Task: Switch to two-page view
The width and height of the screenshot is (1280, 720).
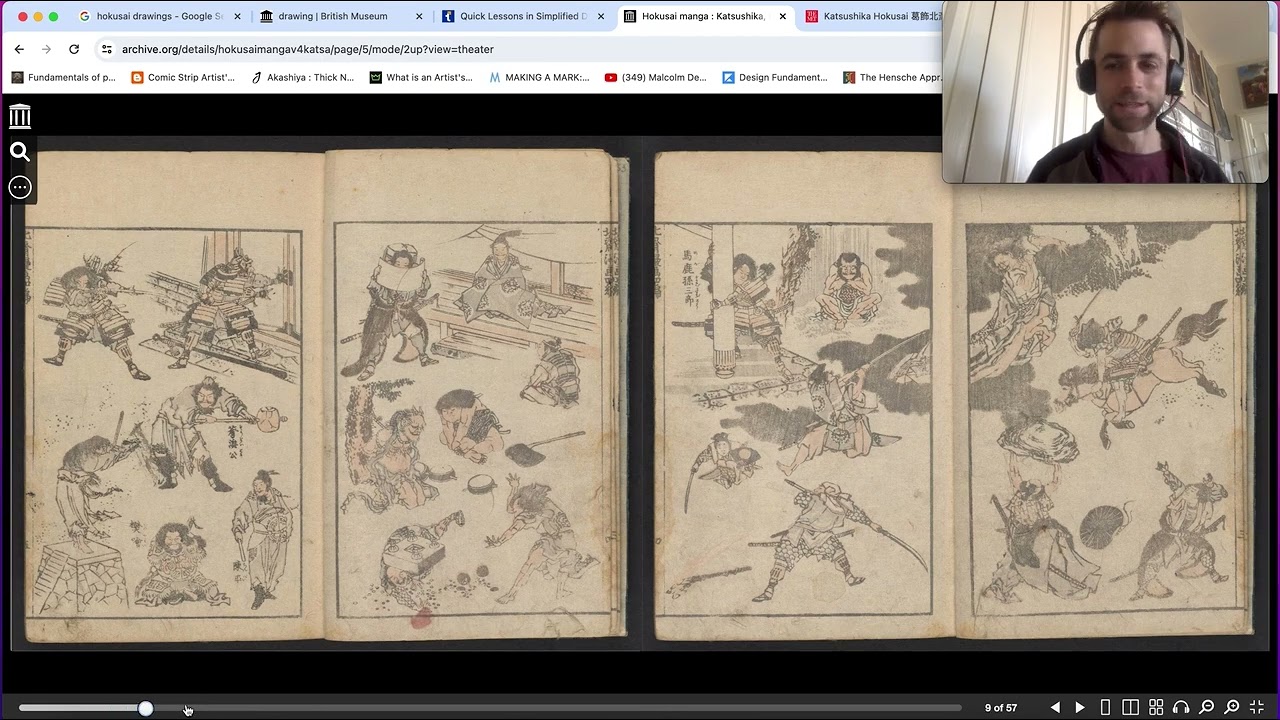Action: [1130, 707]
